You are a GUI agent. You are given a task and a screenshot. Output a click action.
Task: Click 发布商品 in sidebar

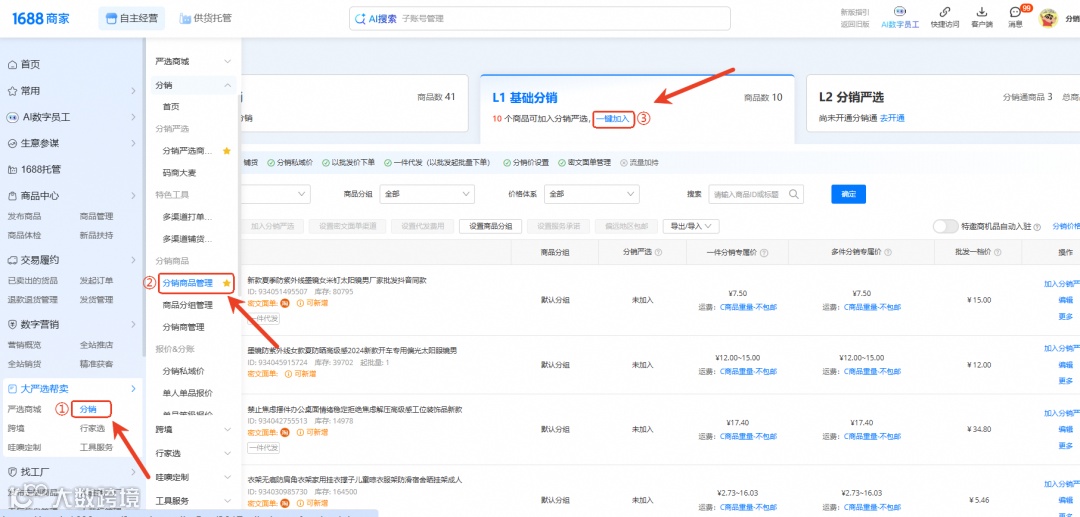tap(24, 216)
